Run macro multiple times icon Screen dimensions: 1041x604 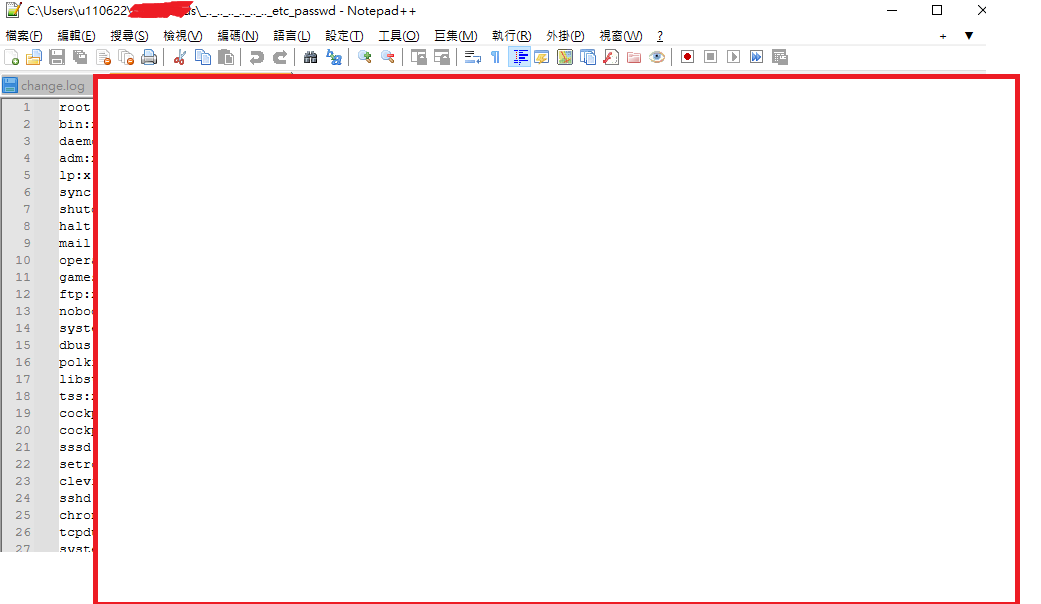coord(756,57)
